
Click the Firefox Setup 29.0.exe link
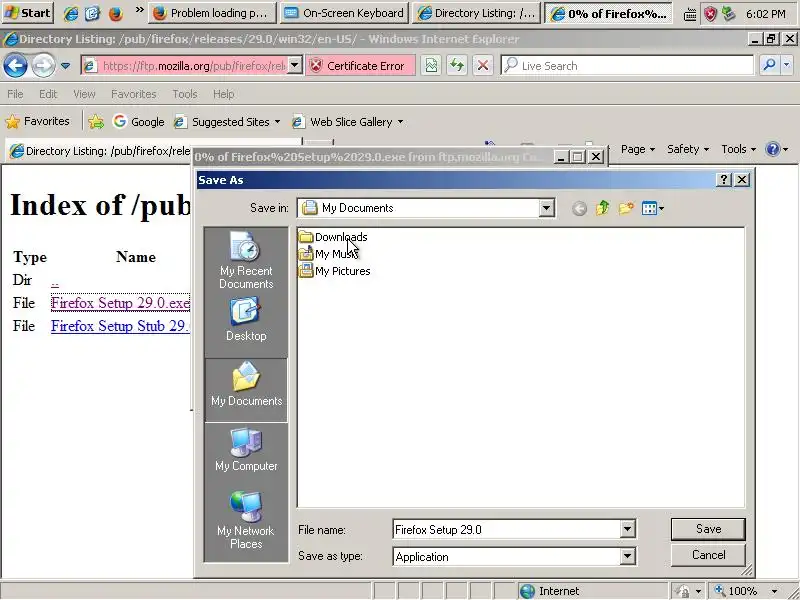(120, 303)
